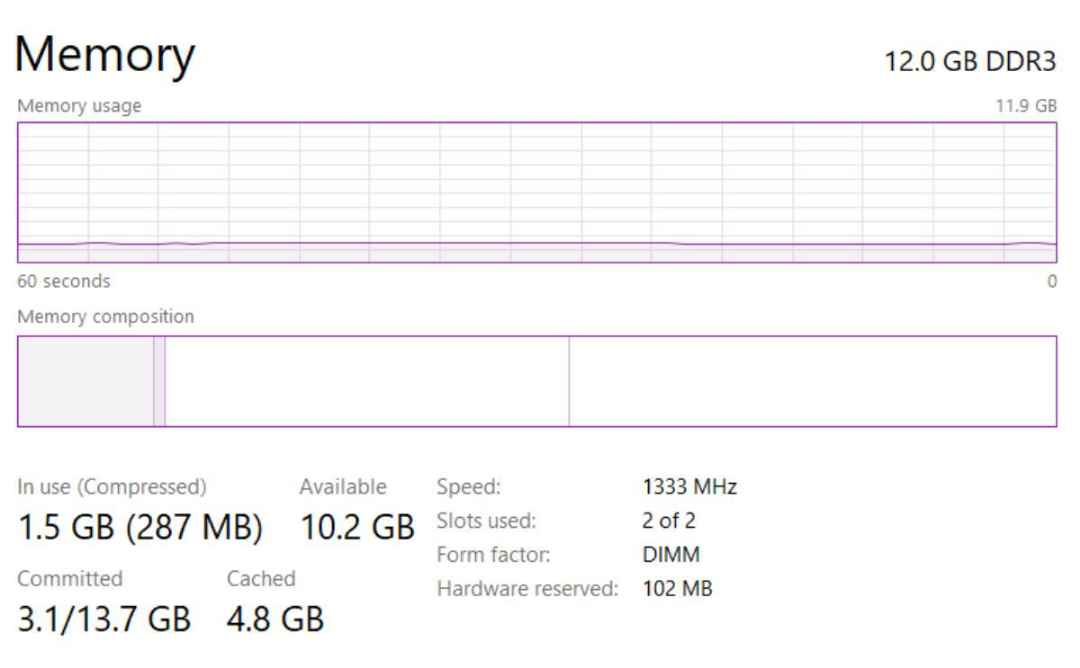Click the In use segment of memory composition
The height and width of the screenshot is (668, 1080).
pos(86,381)
